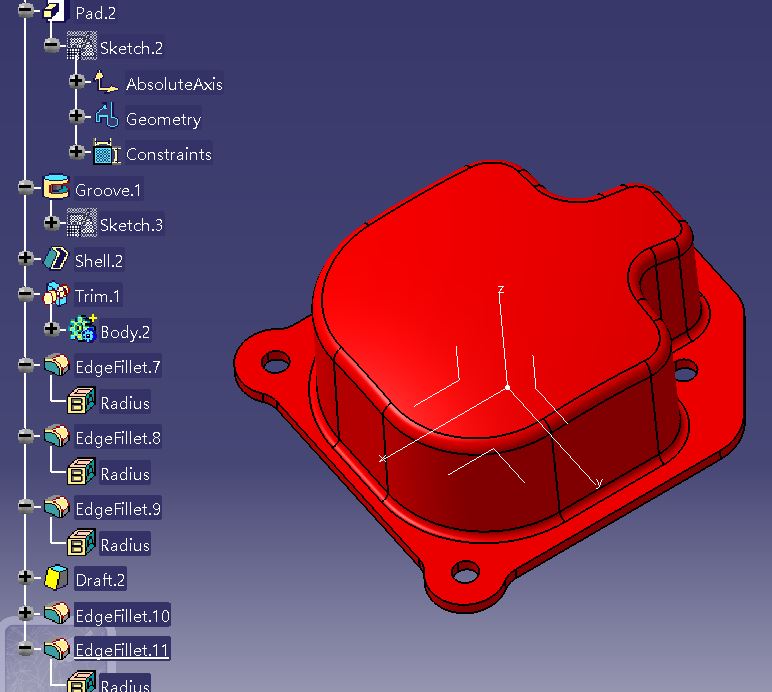Expand the Constraints node
The width and height of the screenshot is (772, 692).
(x=76, y=151)
